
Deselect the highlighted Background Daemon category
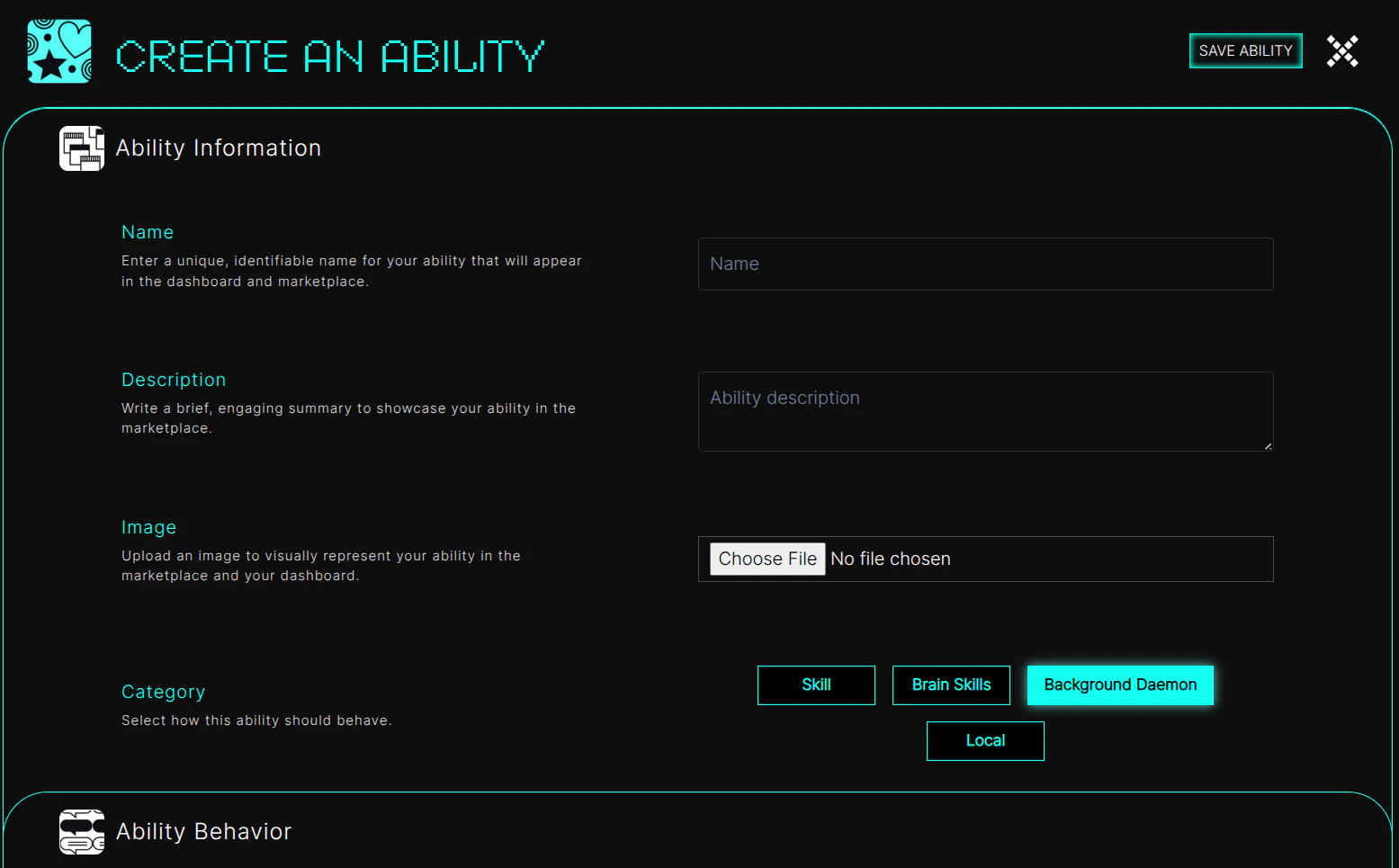(1120, 685)
